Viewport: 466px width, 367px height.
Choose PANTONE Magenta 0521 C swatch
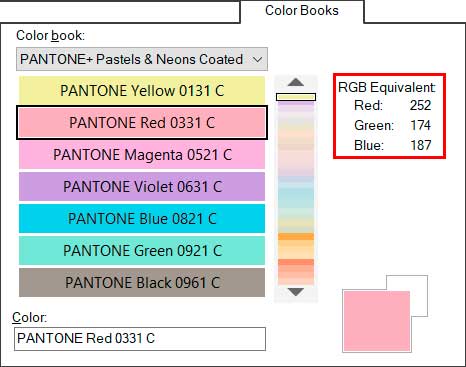[142, 155]
